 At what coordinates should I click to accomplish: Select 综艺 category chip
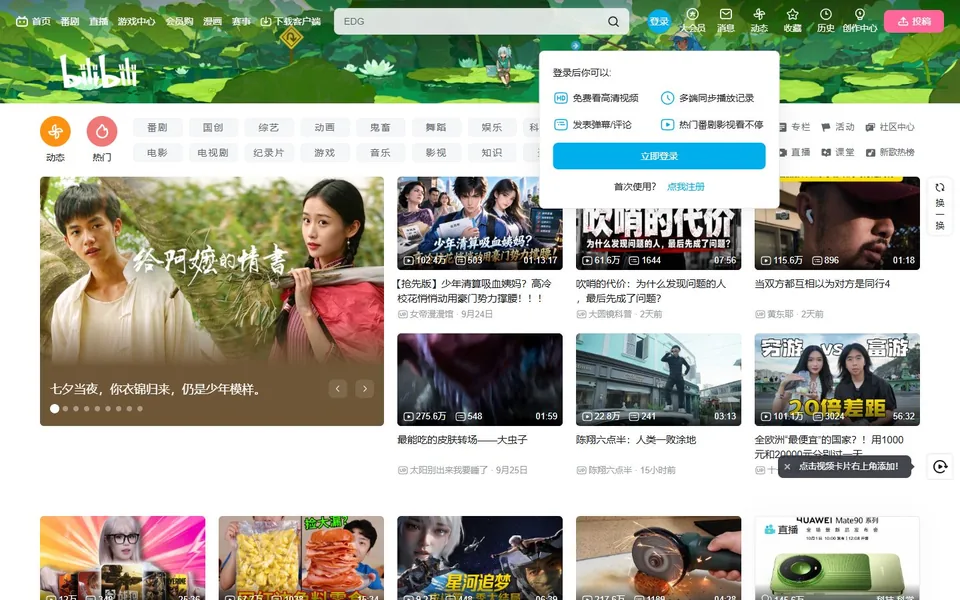tap(269, 127)
